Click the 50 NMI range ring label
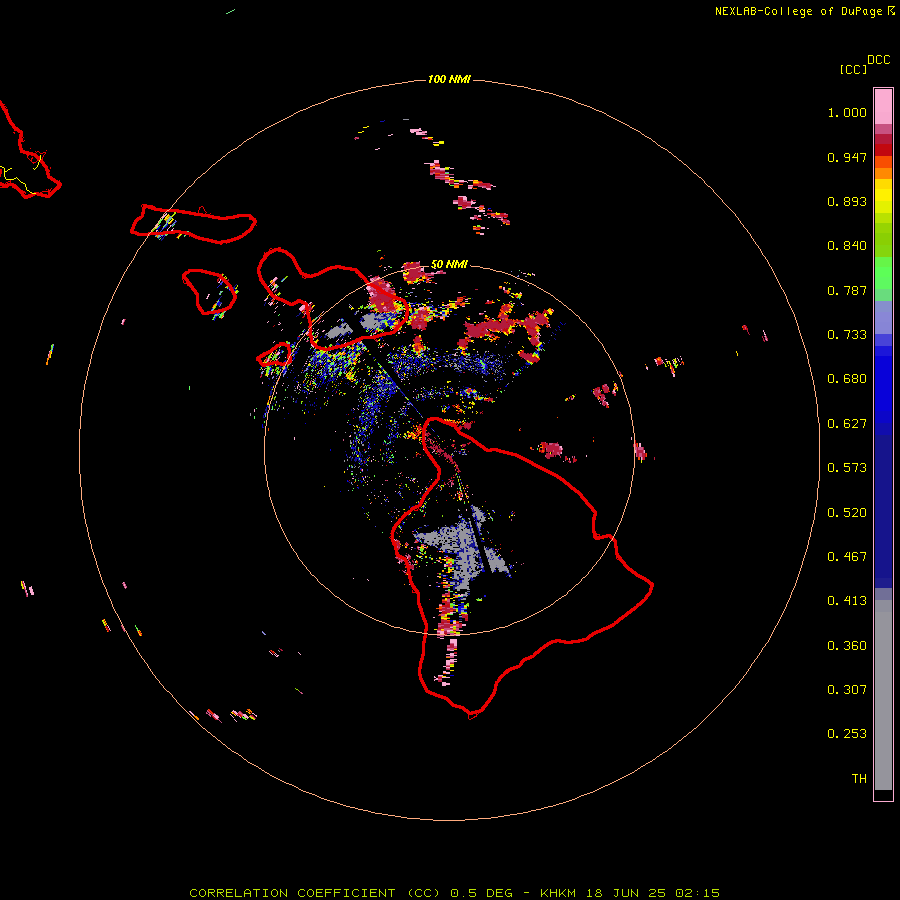Screen dimensions: 900x900 (x=449, y=264)
